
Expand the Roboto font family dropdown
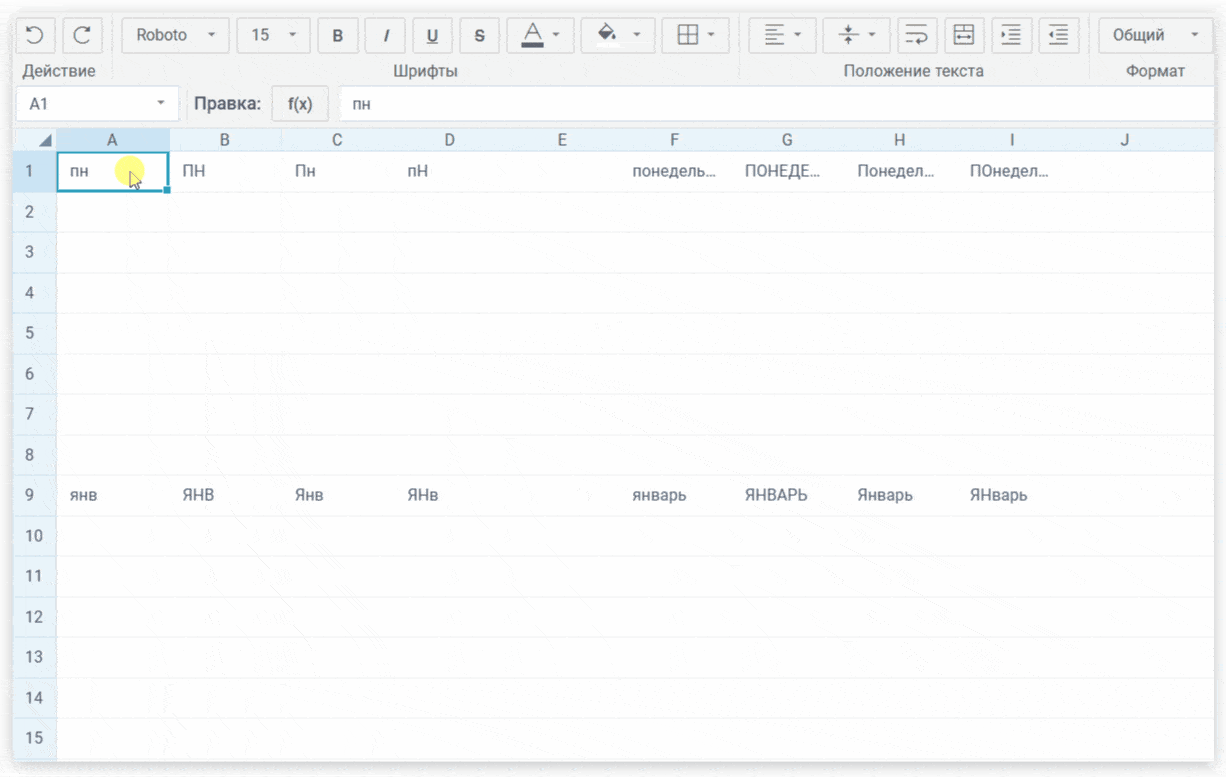[x=175, y=36]
